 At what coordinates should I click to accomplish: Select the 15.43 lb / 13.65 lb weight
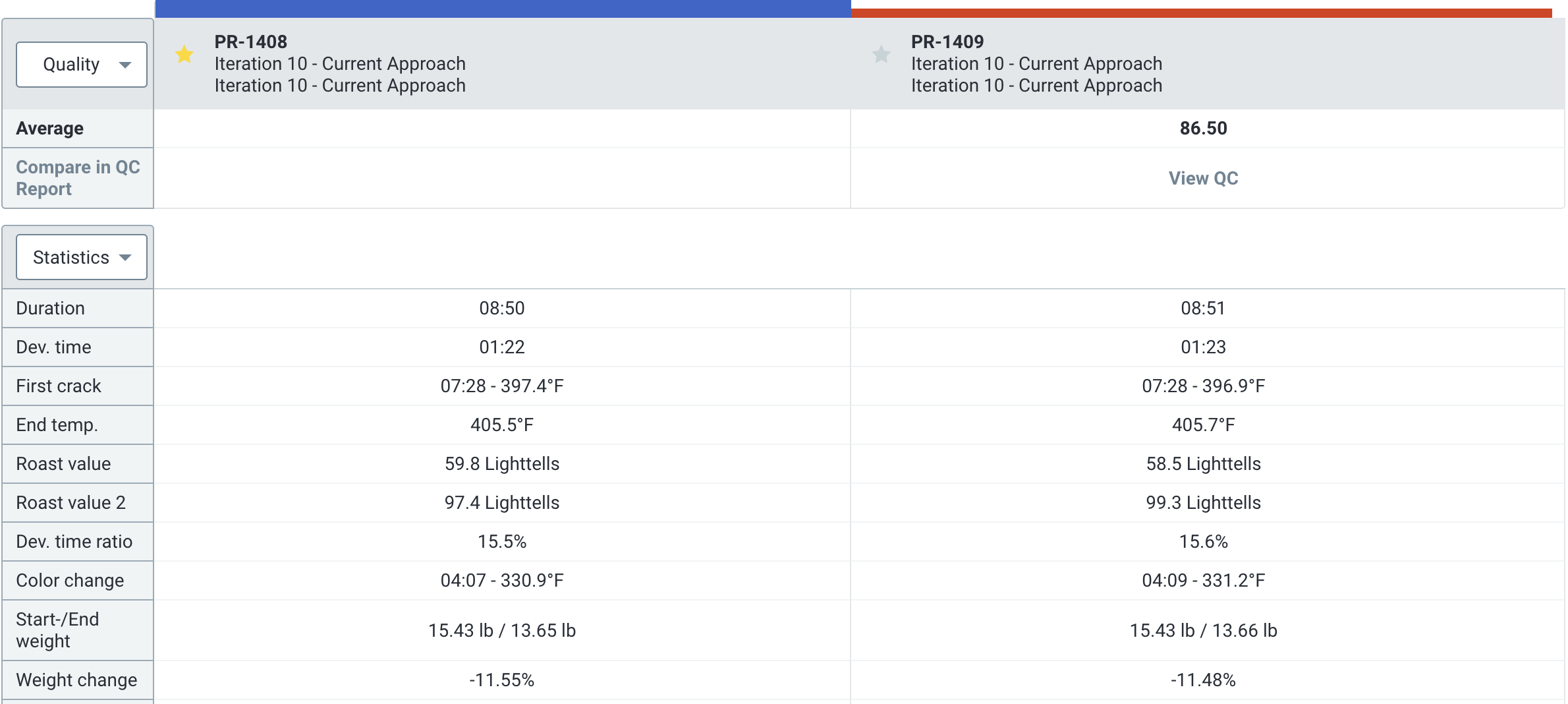point(502,631)
